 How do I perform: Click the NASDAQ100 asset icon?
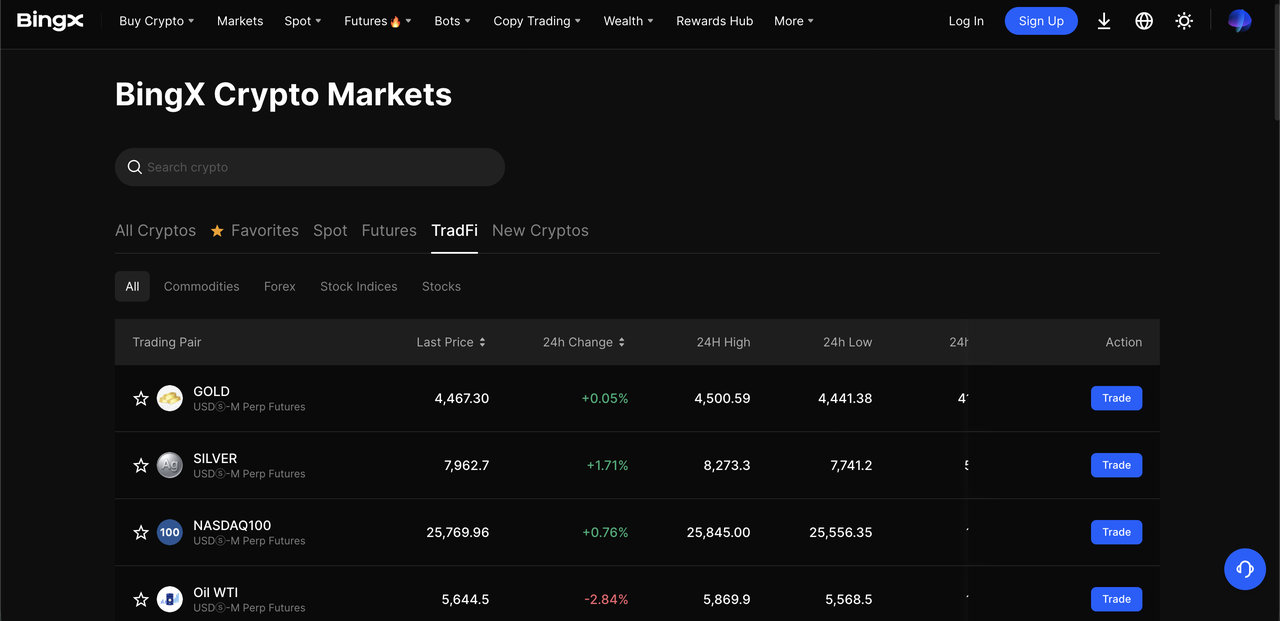(x=170, y=532)
